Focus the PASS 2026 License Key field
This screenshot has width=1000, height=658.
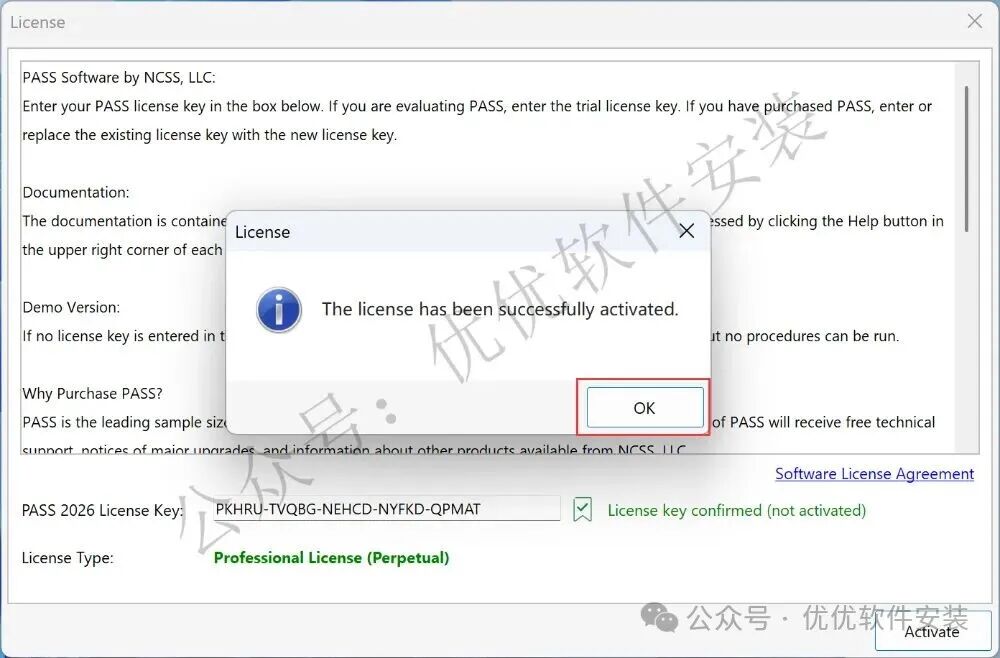[x=386, y=509]
